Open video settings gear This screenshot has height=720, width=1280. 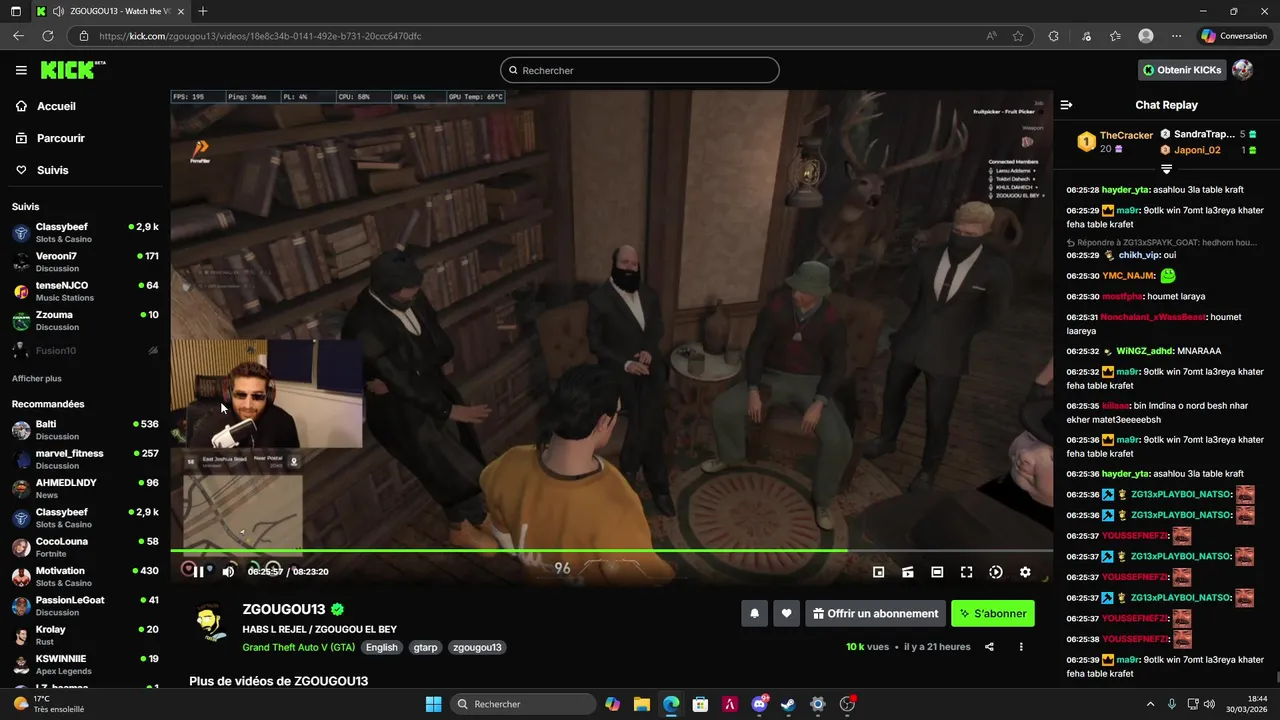tap(1025, 572)
